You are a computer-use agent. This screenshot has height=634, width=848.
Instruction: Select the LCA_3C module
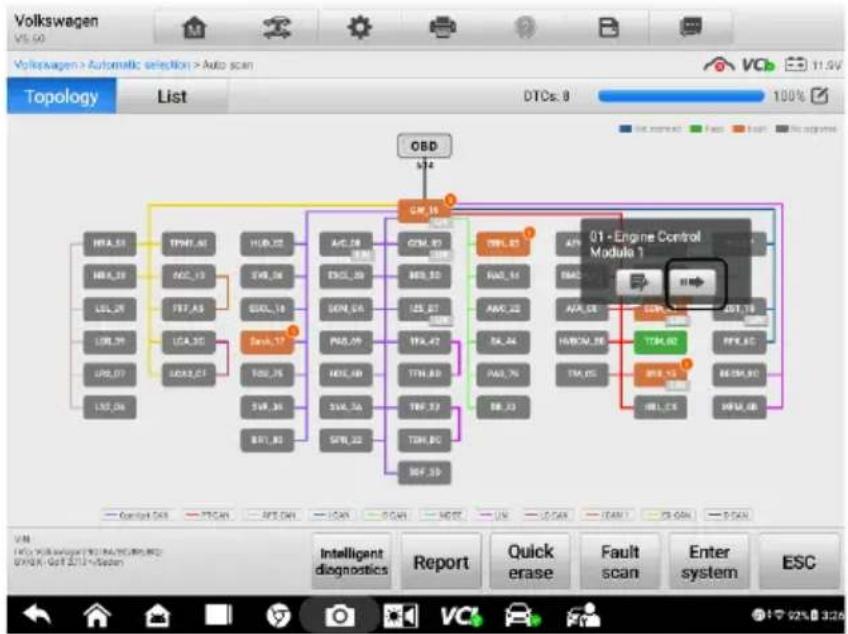[189, 342]
